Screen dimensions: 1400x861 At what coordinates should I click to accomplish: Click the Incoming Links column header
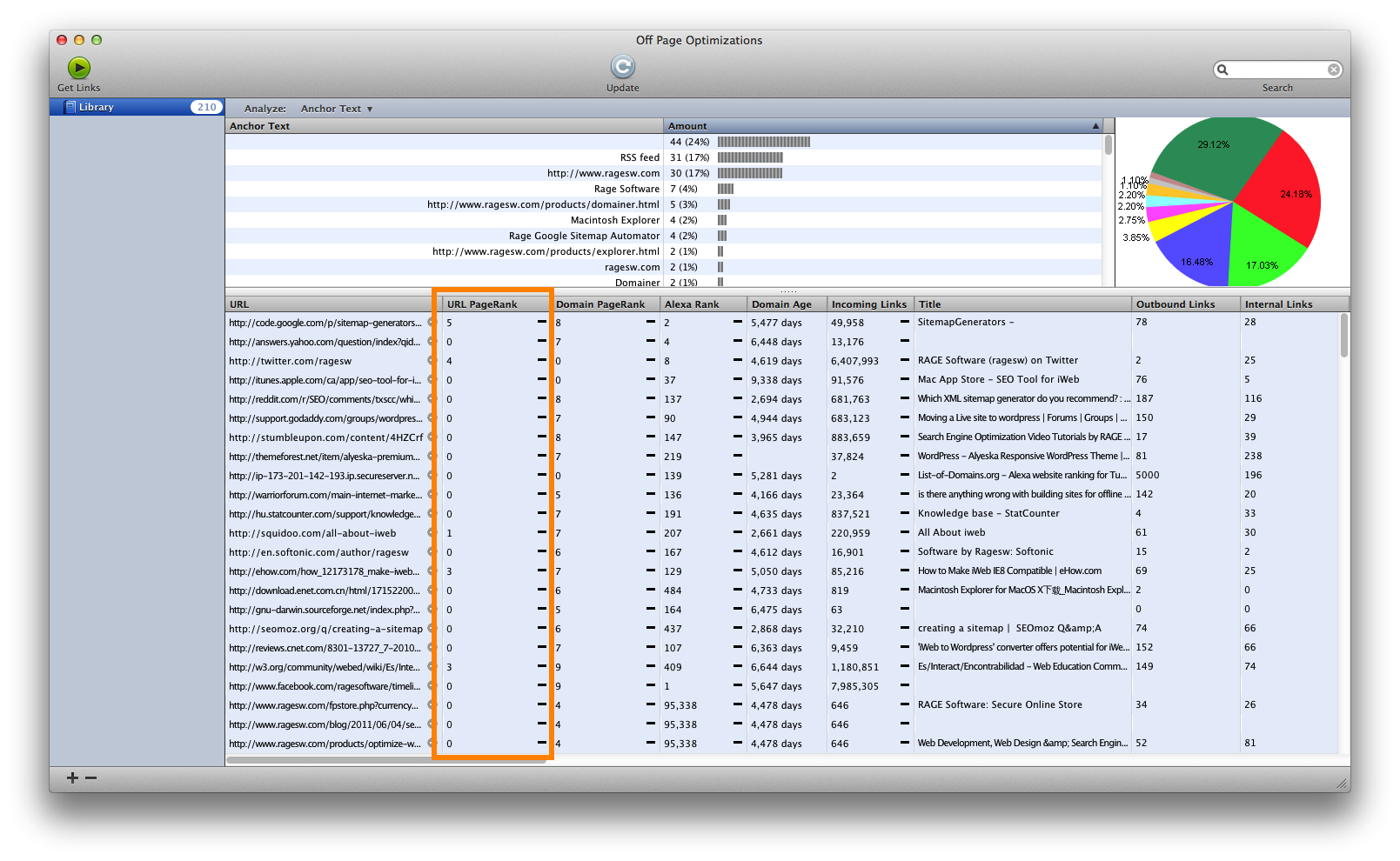click(868, 304)
